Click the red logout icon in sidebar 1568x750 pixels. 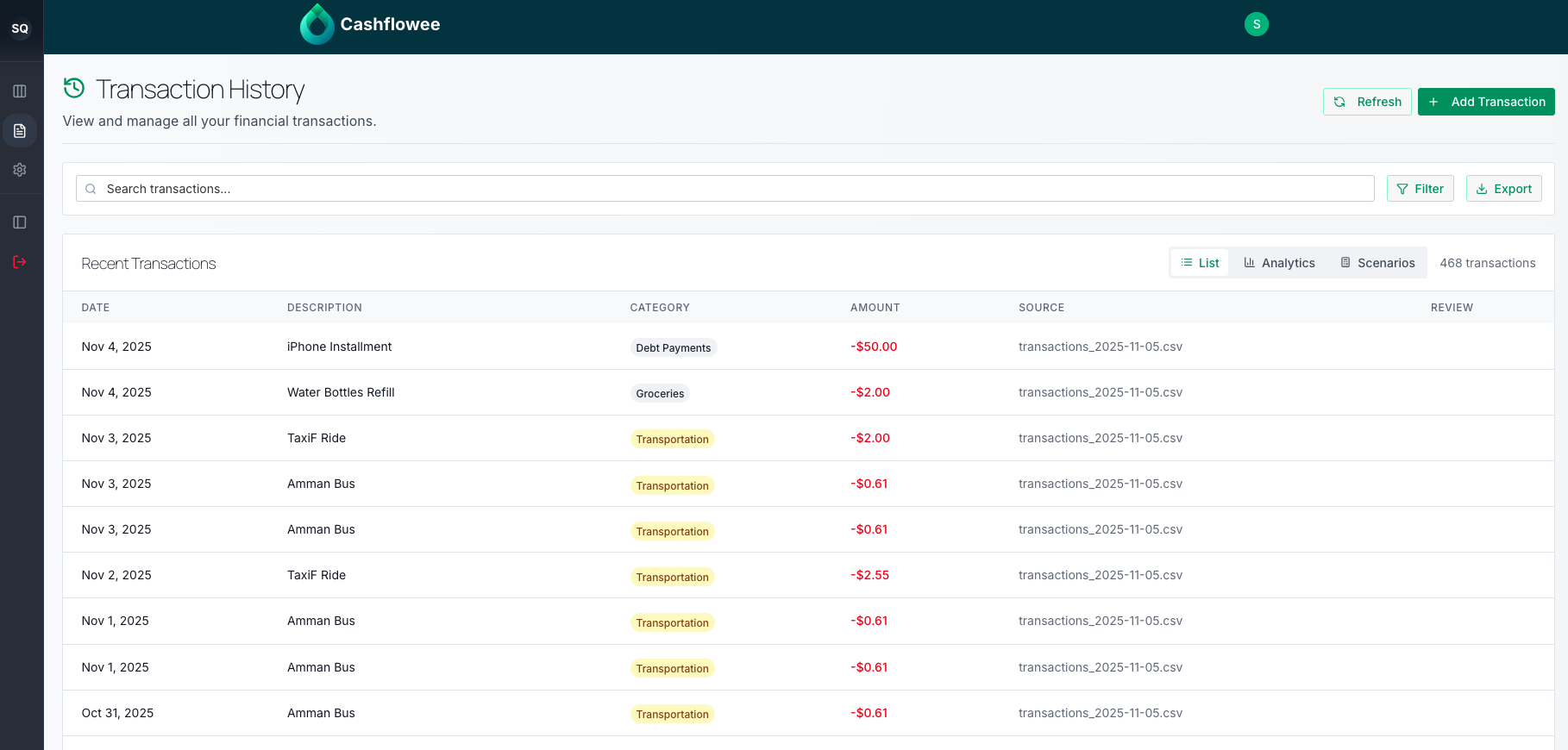coord(20,262)
